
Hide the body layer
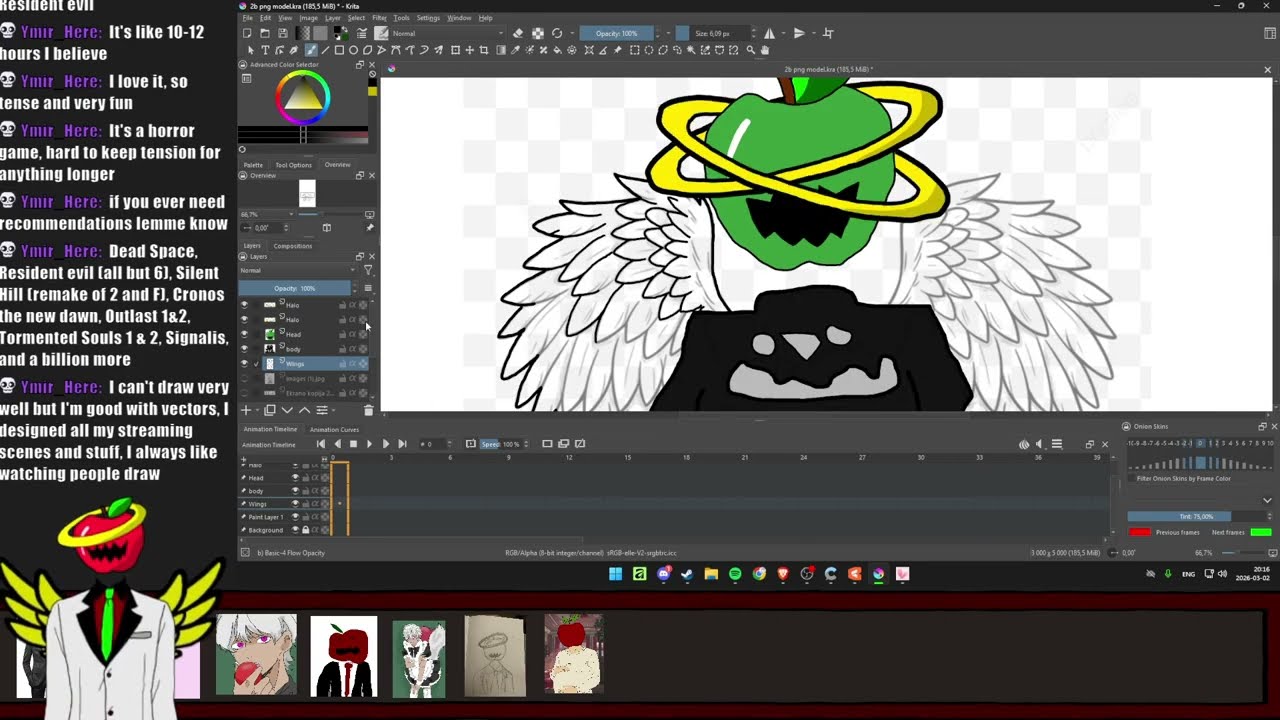coord(244,349)
